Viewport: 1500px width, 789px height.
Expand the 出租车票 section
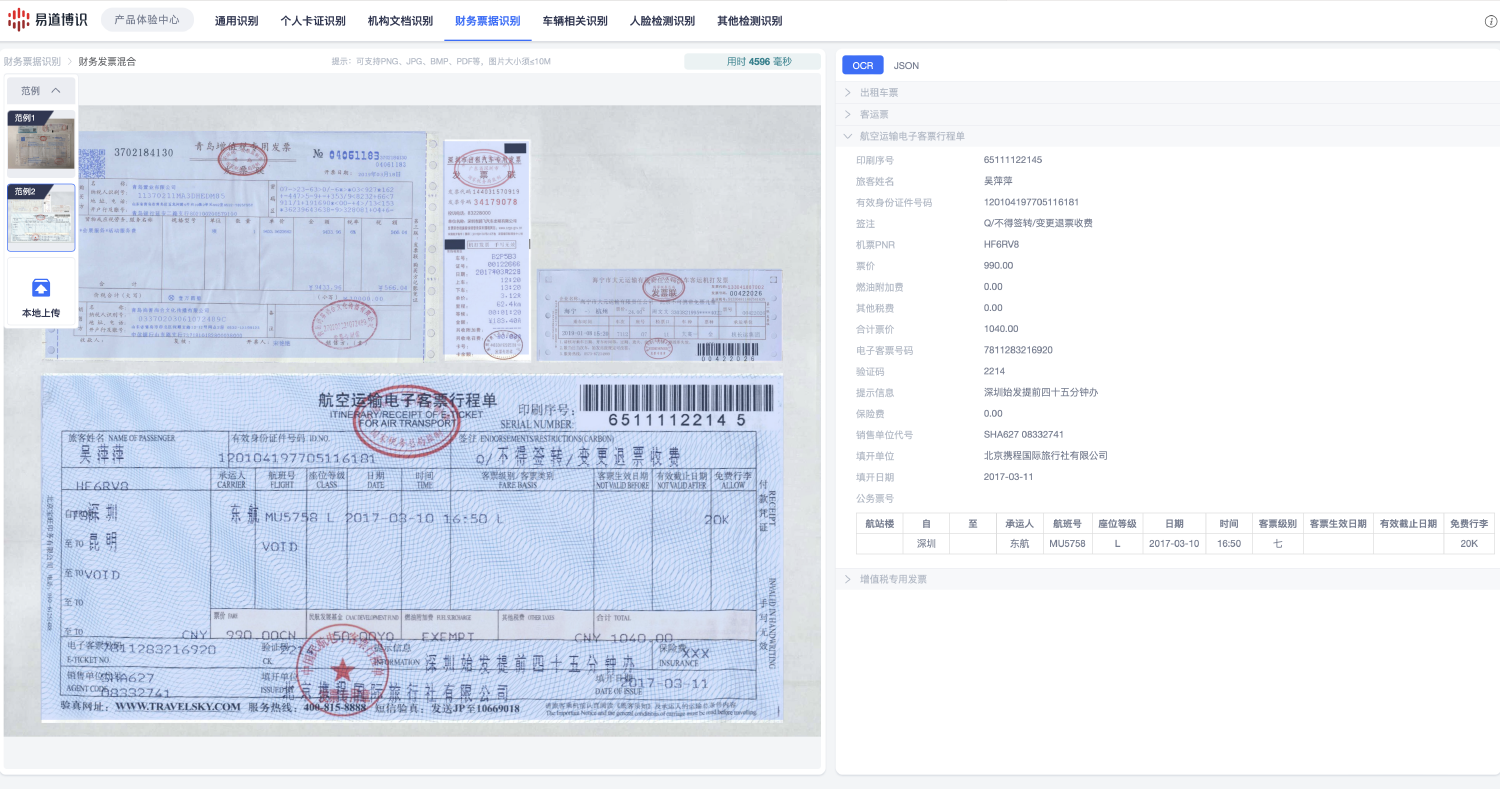coord(879,93)
